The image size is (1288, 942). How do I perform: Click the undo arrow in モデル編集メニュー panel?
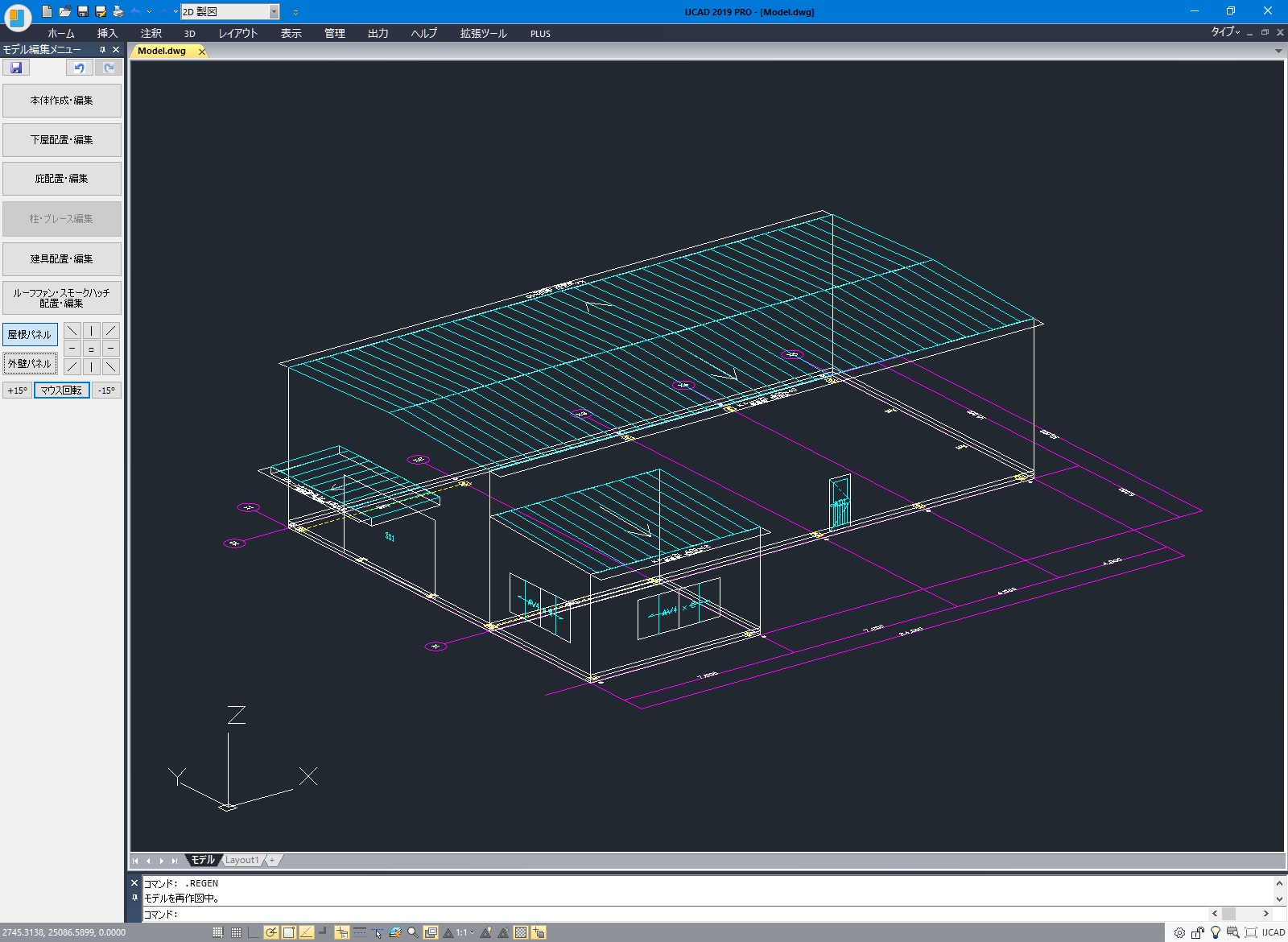pyautogui.click(x=79, y=68)
